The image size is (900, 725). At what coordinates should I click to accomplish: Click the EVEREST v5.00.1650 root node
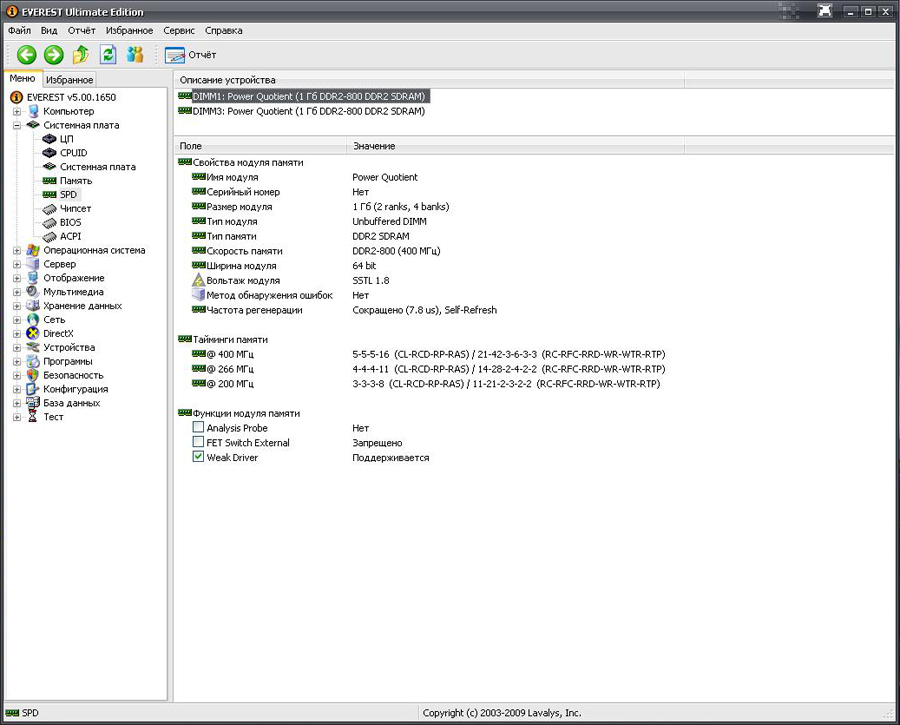click(71, 98)
